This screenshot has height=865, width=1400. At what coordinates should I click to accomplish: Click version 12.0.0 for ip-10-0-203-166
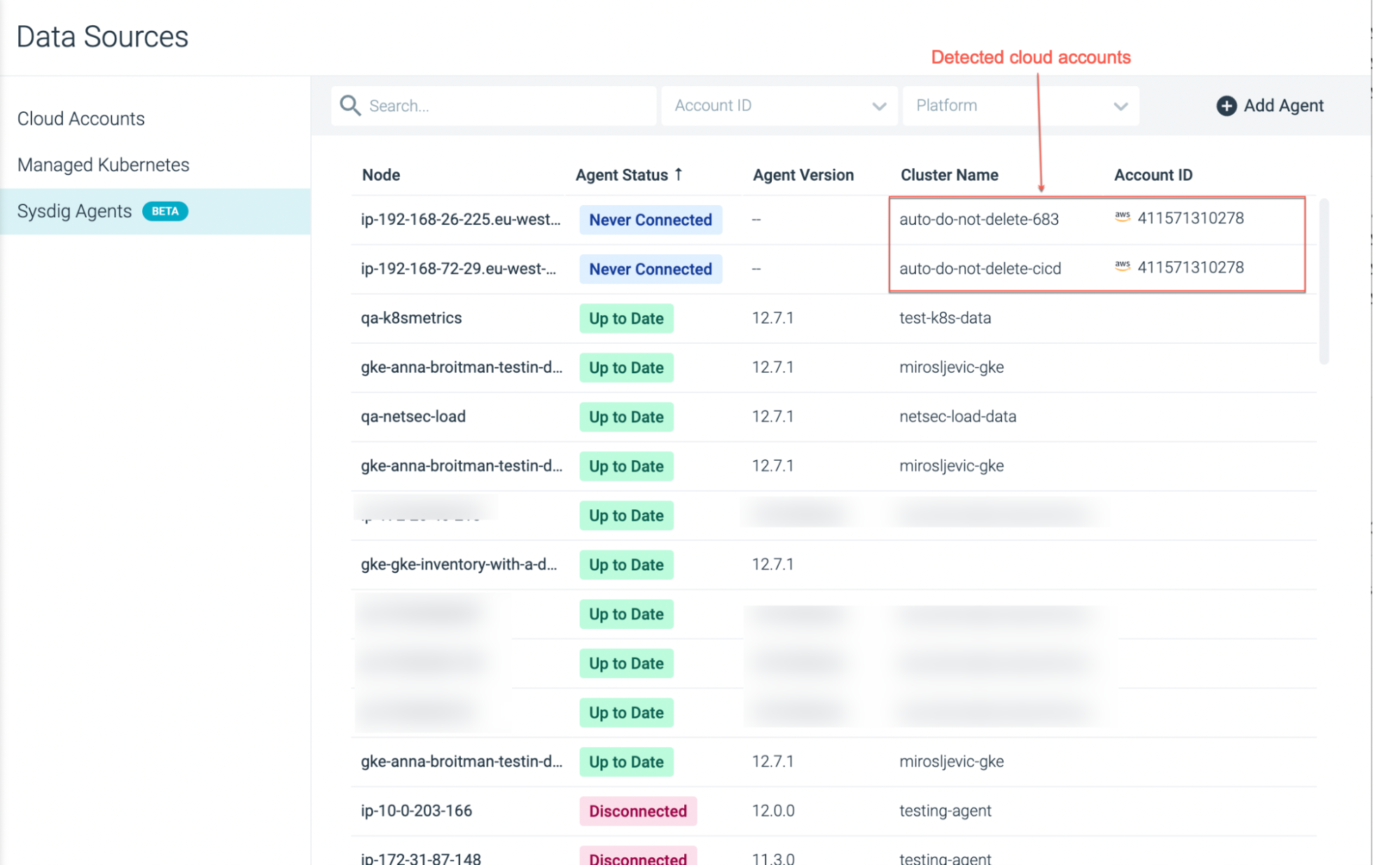pyautogui.click(x=772, y=811)
